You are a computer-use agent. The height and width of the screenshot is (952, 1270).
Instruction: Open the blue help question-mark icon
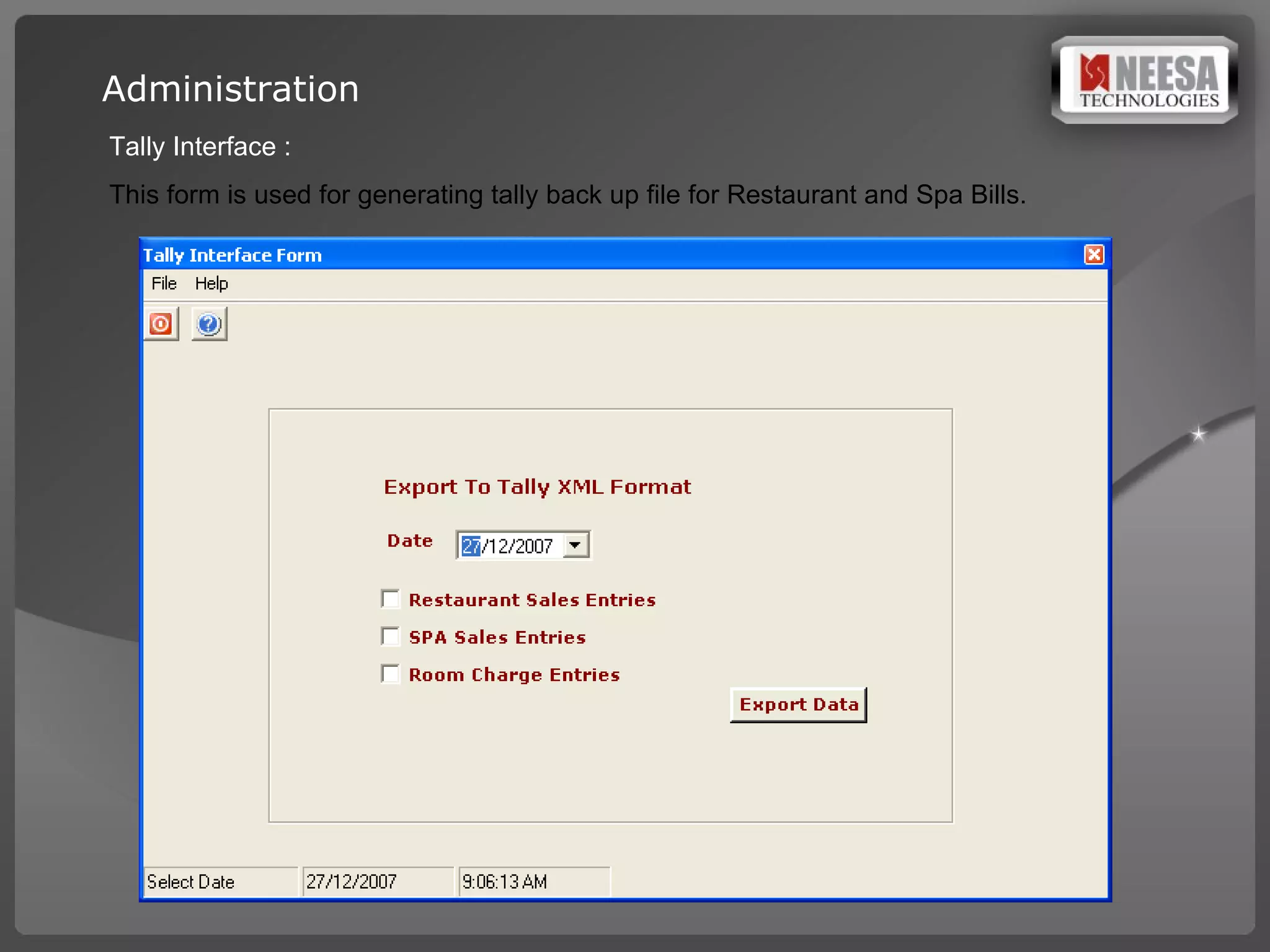click(x=209, y=324)
